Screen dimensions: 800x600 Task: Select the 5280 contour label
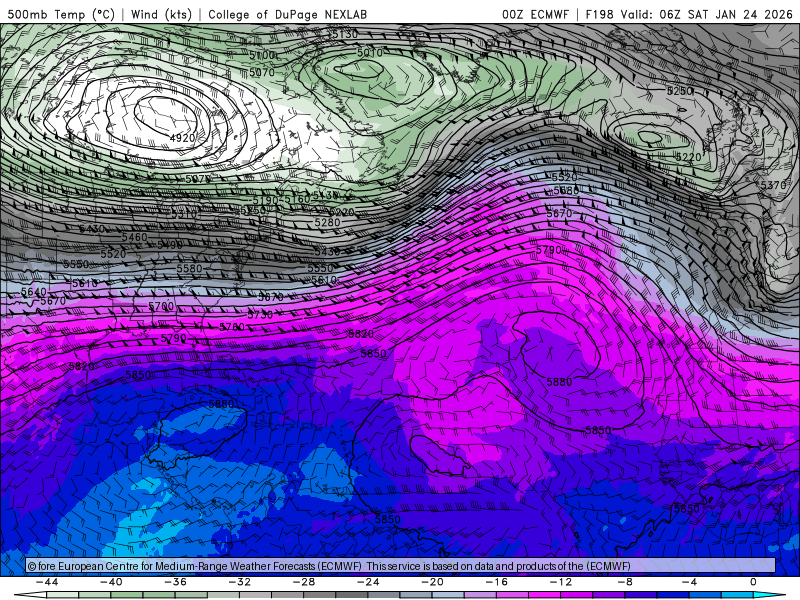coord(327,222)
